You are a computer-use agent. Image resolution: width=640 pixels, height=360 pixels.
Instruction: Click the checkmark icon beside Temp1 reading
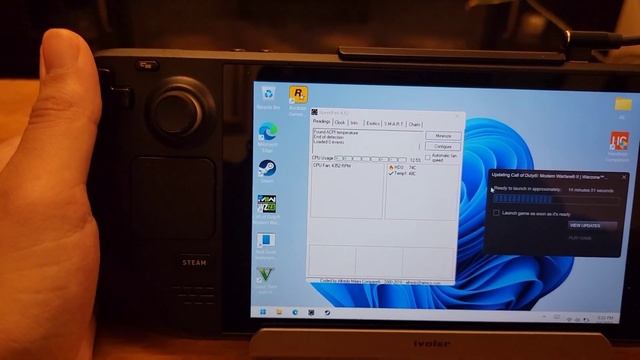391,173
